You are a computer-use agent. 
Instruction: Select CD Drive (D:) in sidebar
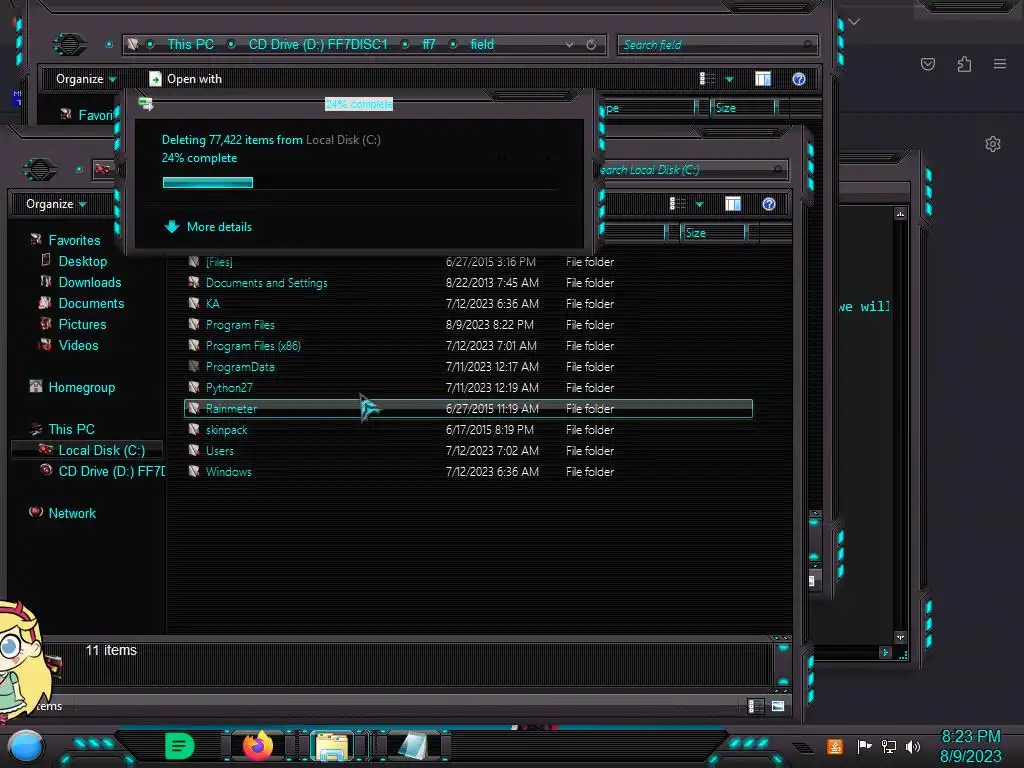[111, 471]
